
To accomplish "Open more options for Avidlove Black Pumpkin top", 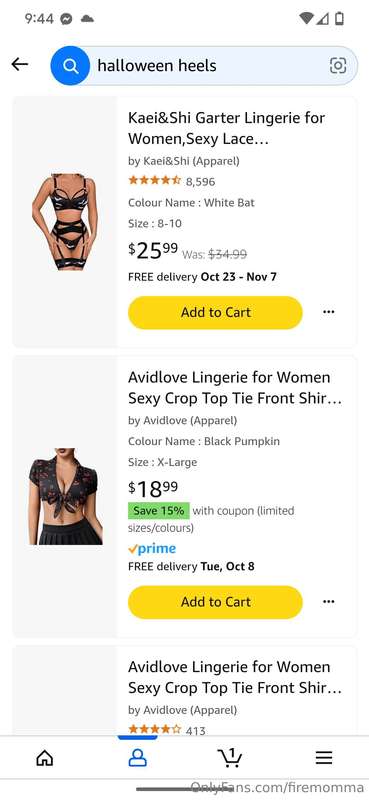I will [x=329, y=602].
